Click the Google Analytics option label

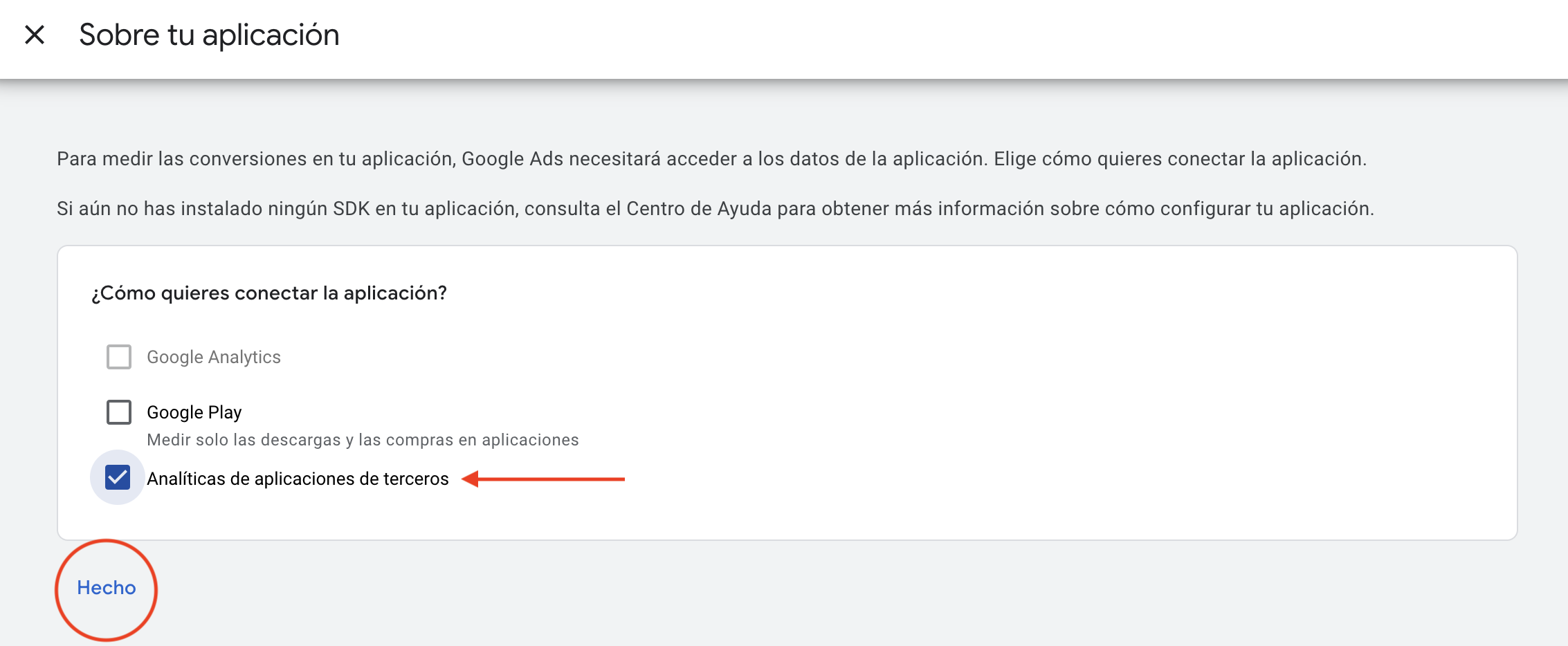click(x=214, y=357)
